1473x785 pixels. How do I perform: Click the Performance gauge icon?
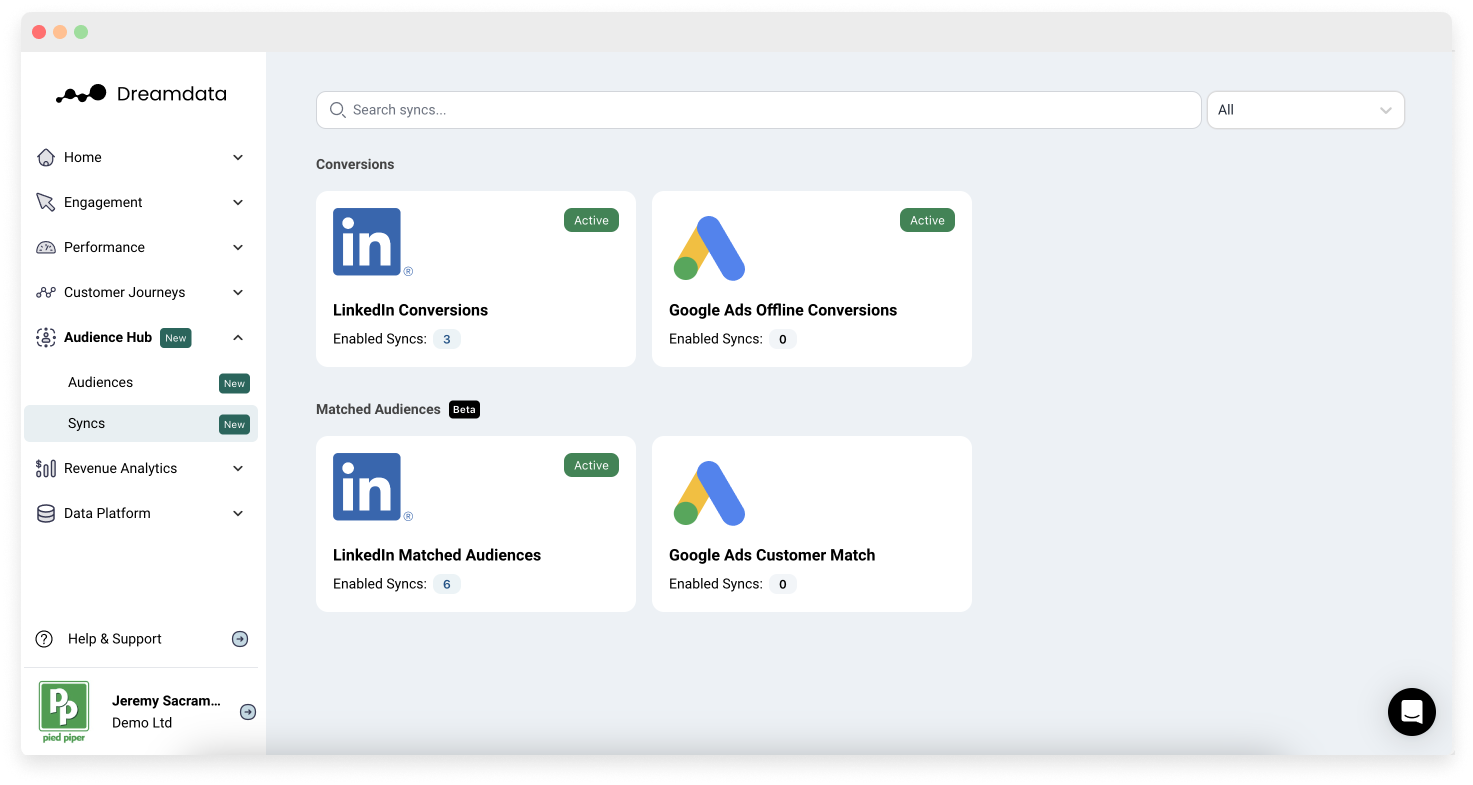45,247
